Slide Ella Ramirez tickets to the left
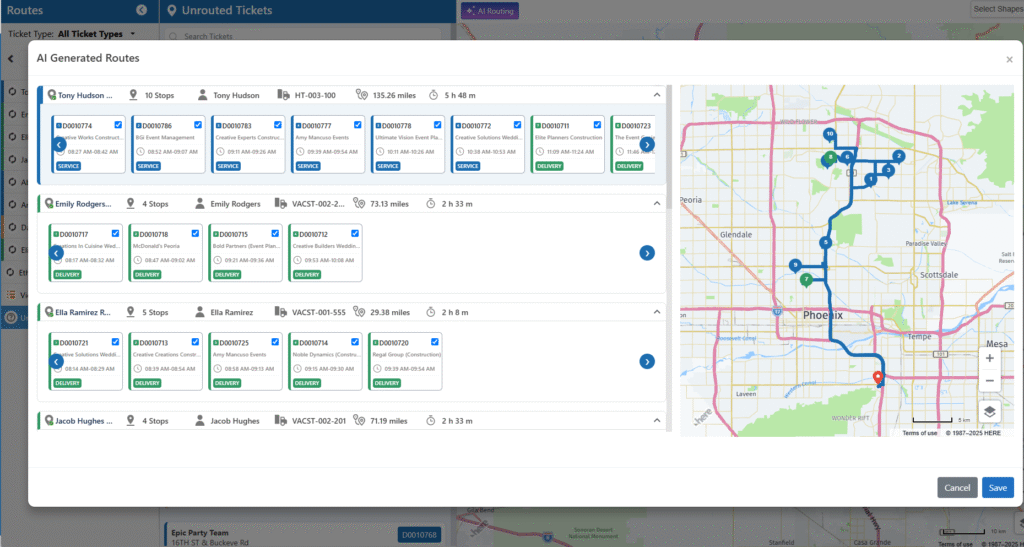Viewport: 1024px width, 547px height. (x=56, y=362)
